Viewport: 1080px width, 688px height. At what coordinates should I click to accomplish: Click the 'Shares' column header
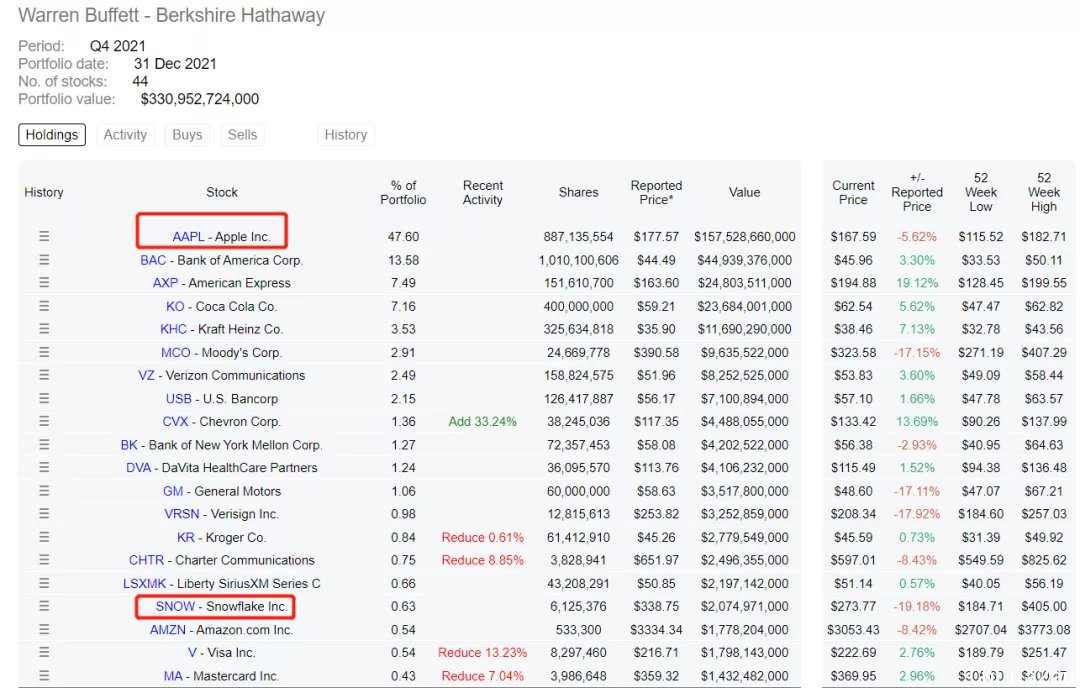[x=579, y=192]
